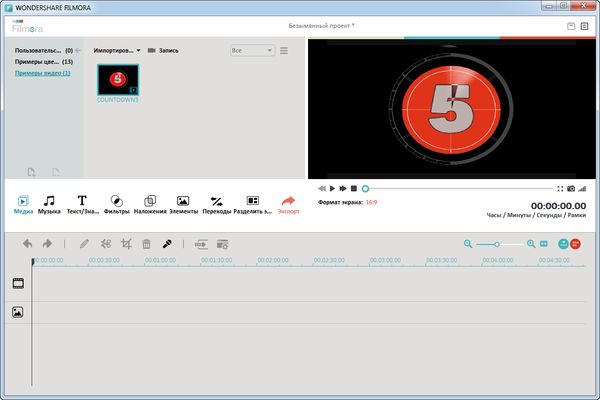The height and width of the screenshot is (400, 600).
Task: Open the Разделить э... split screen tab
Action: click(x=253, y=204)
